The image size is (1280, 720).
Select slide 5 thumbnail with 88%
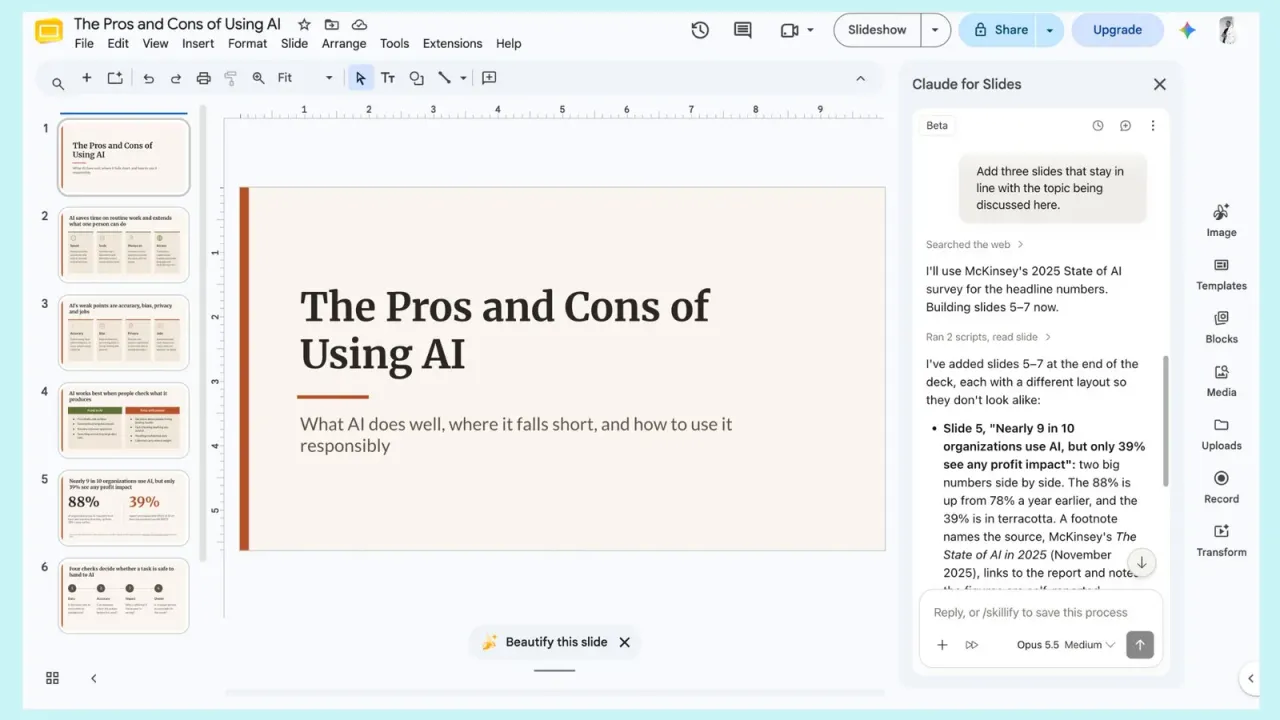(x=124, y=508)
